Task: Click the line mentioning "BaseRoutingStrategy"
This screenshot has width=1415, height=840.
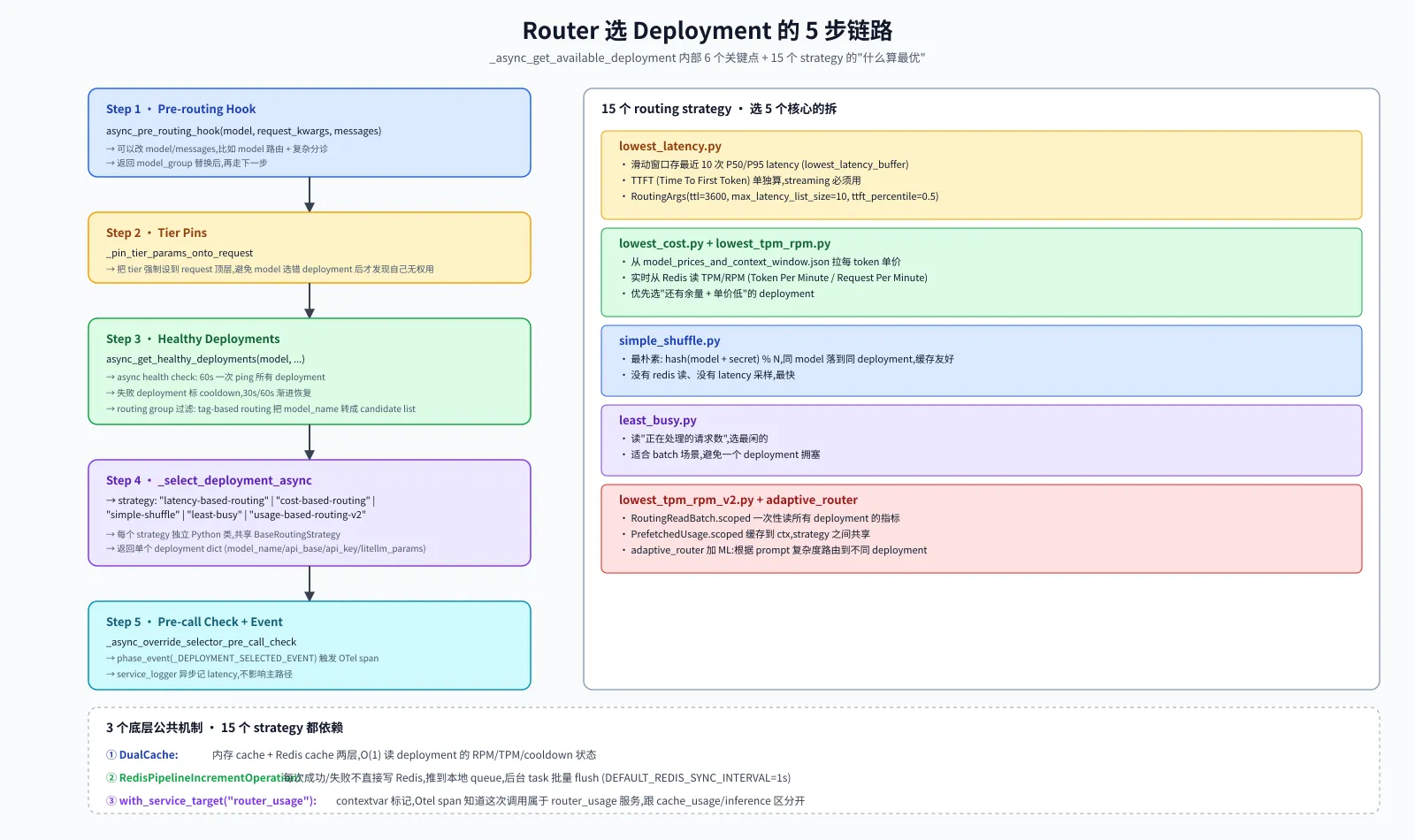Action: 223,535
